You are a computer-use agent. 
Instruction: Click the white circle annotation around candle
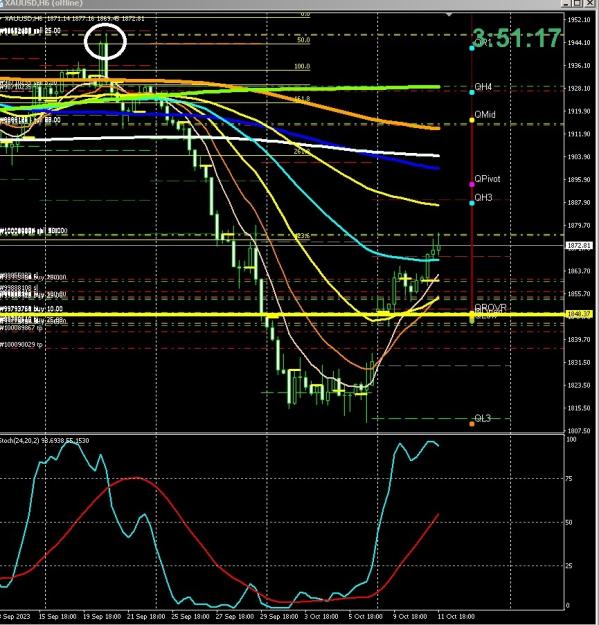(105, 41)
